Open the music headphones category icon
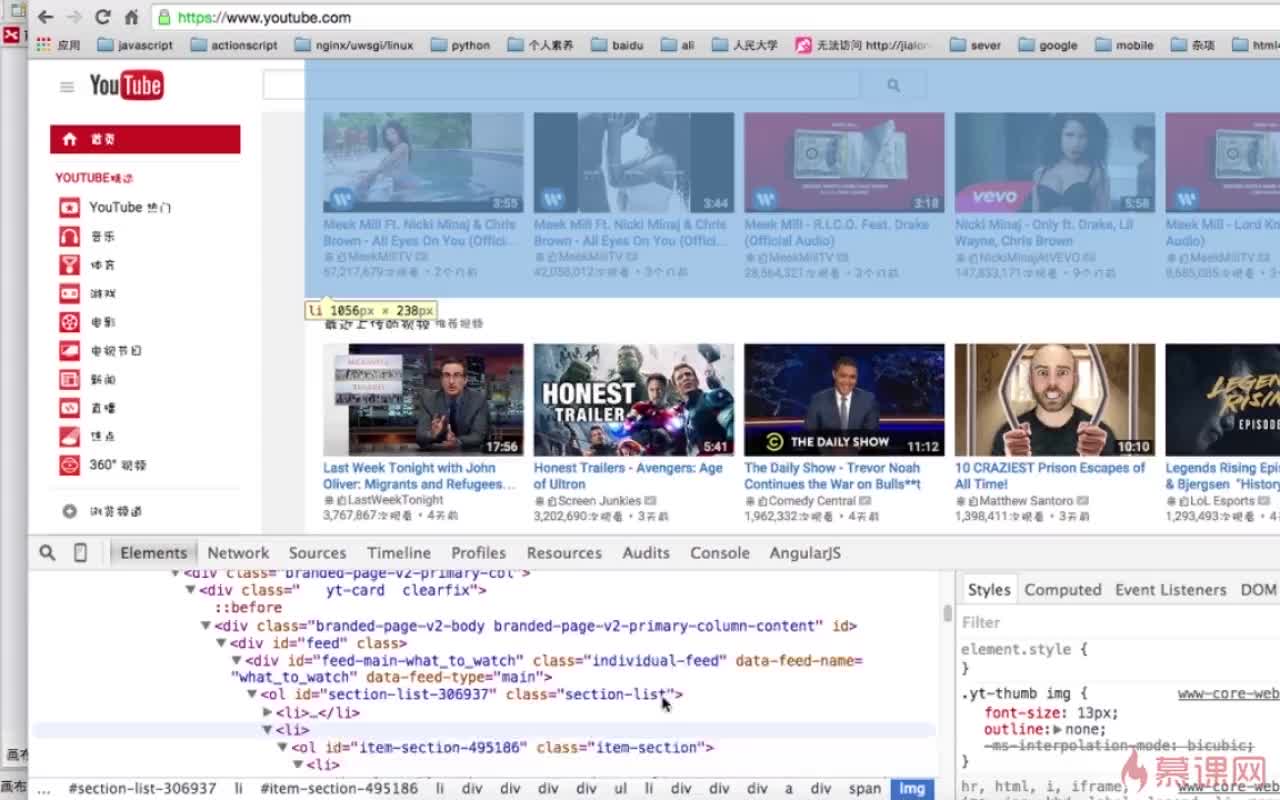Screen dimensions: 1280x800 click(x=69, y=237)
